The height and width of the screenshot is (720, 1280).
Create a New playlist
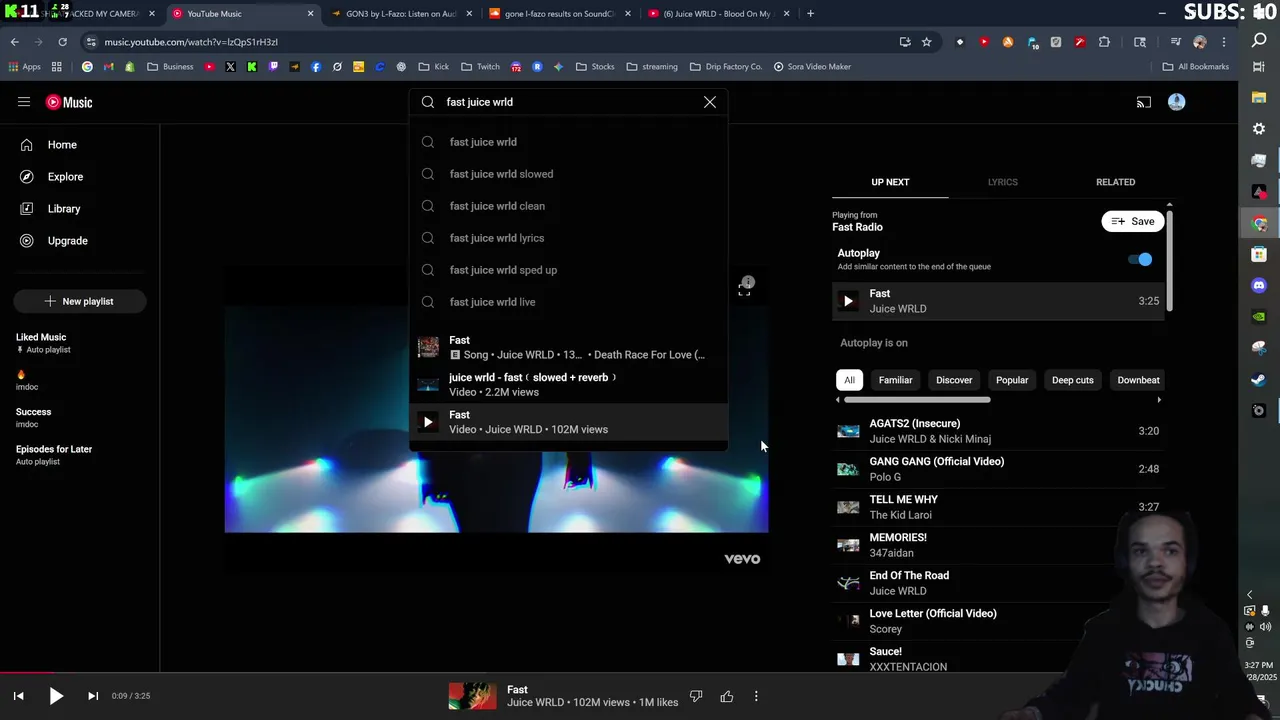tap(80, 301)
